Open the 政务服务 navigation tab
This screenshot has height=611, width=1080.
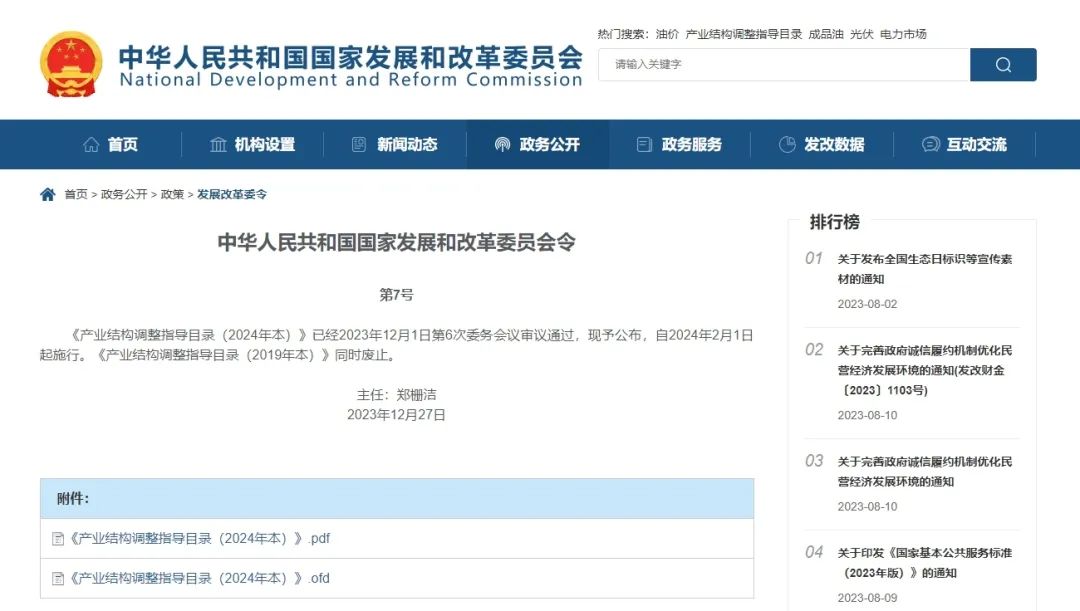[680, 145]
